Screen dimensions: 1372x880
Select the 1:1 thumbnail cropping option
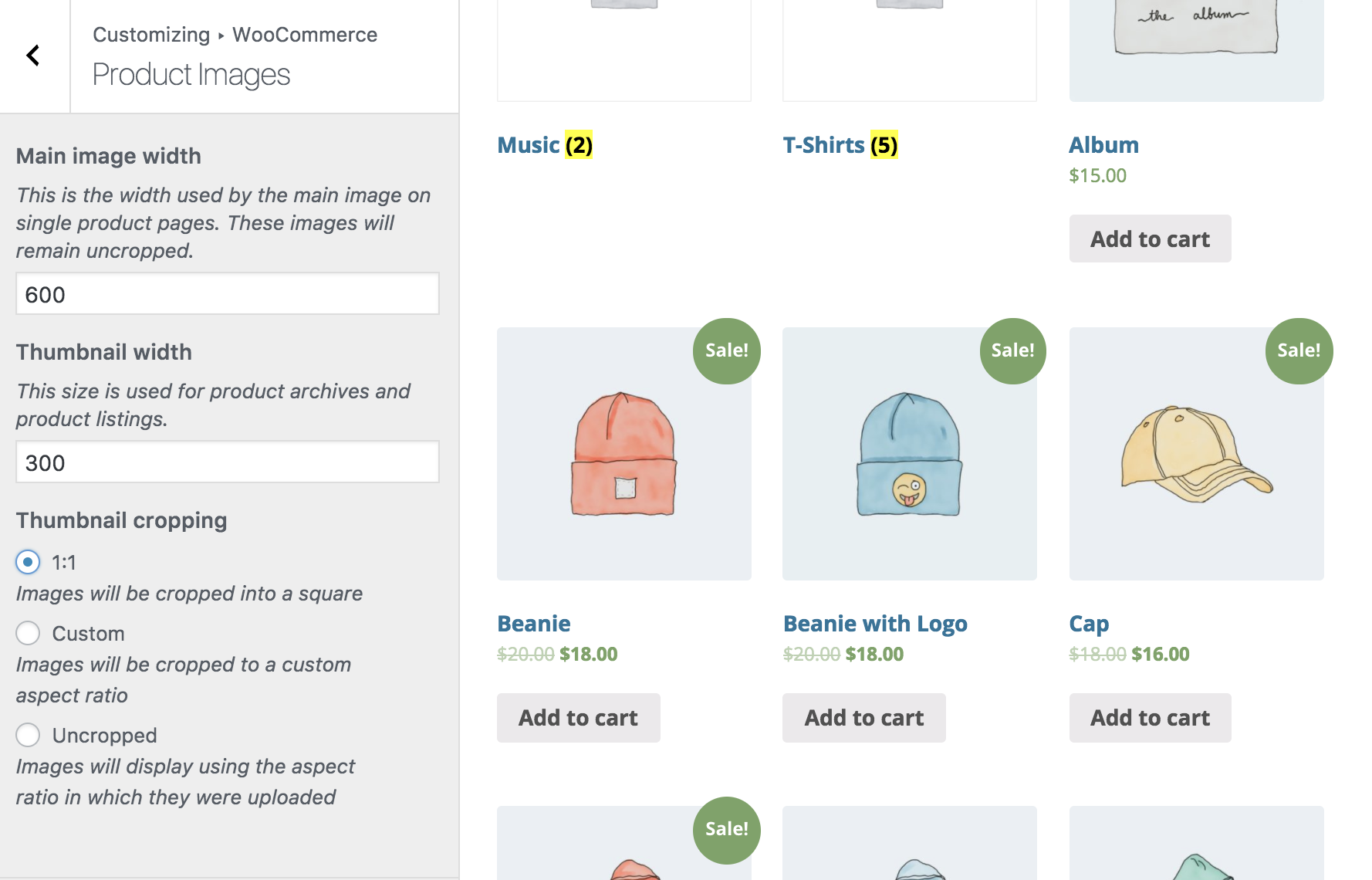click(x=28, y=562)
